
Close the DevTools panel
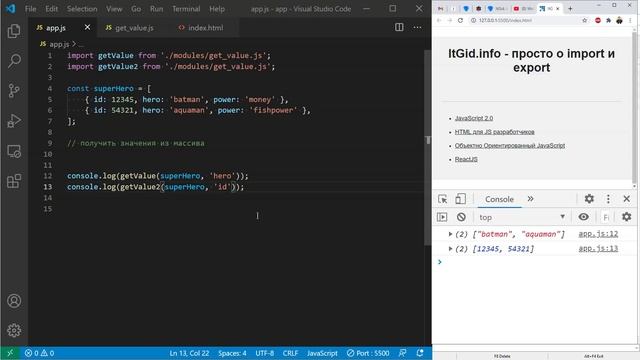pos(627,199)
